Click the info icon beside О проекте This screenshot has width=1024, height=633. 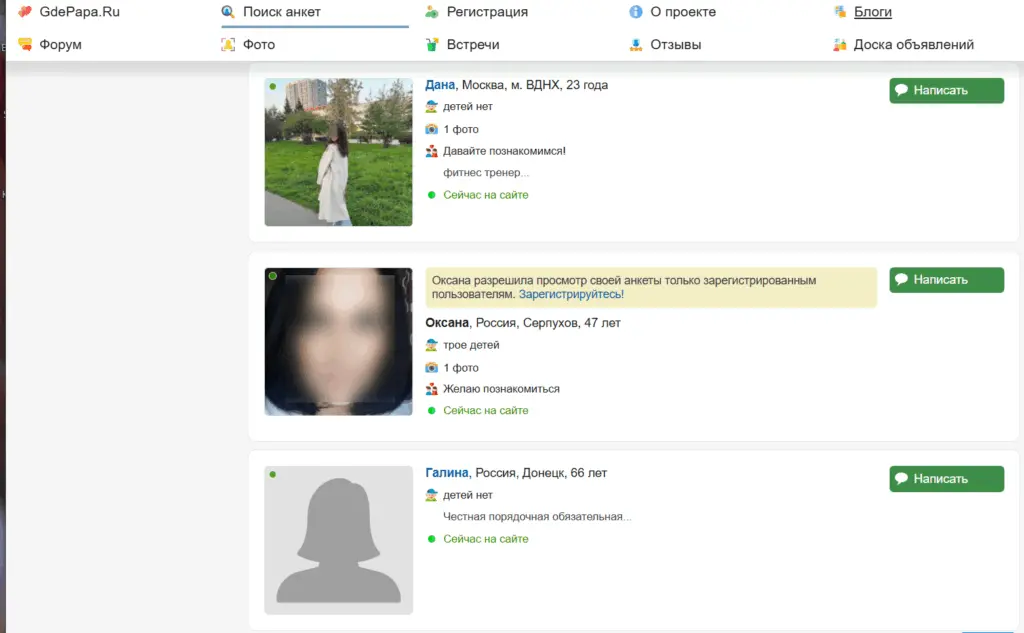(635, 12)
